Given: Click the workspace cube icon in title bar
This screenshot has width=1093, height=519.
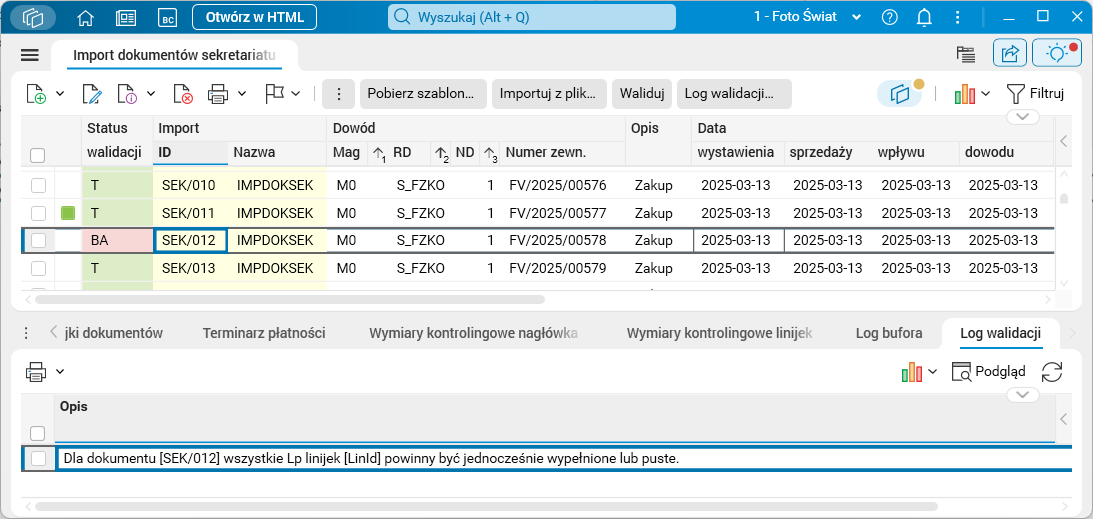Looking at the screenshot, I should pos(33,17).
